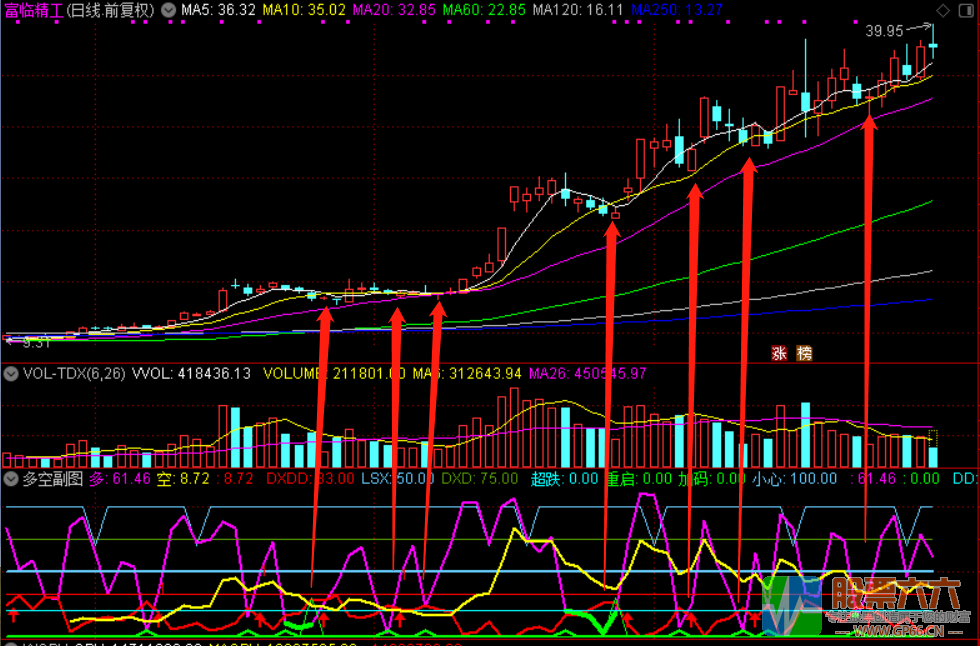Image resolution: width=980 pixels, height=646 pixels.
Task: Expand the VOL-TDX indicator dropdown arrow
Action: 11,374
